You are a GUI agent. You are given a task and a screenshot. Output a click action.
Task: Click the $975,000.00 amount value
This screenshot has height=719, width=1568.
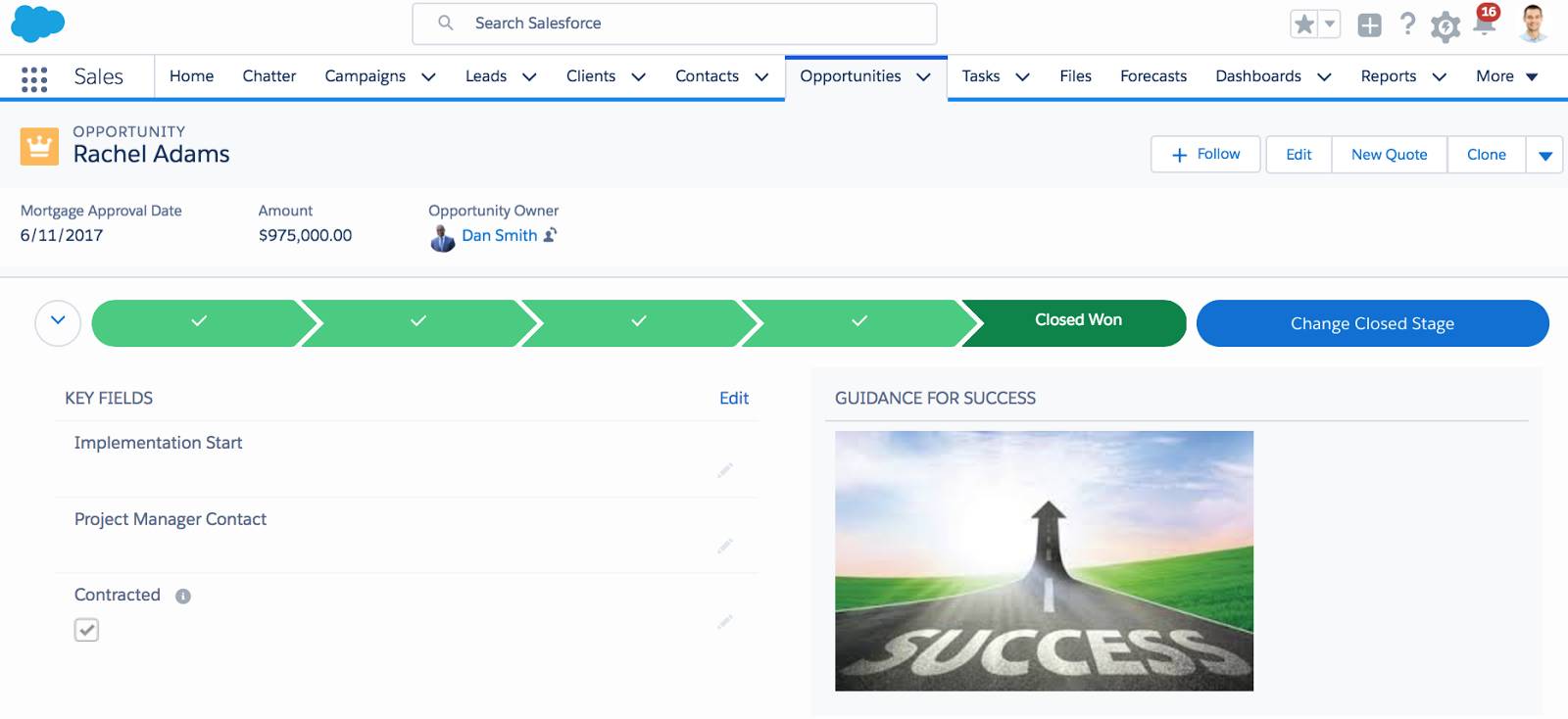[305, 235]
